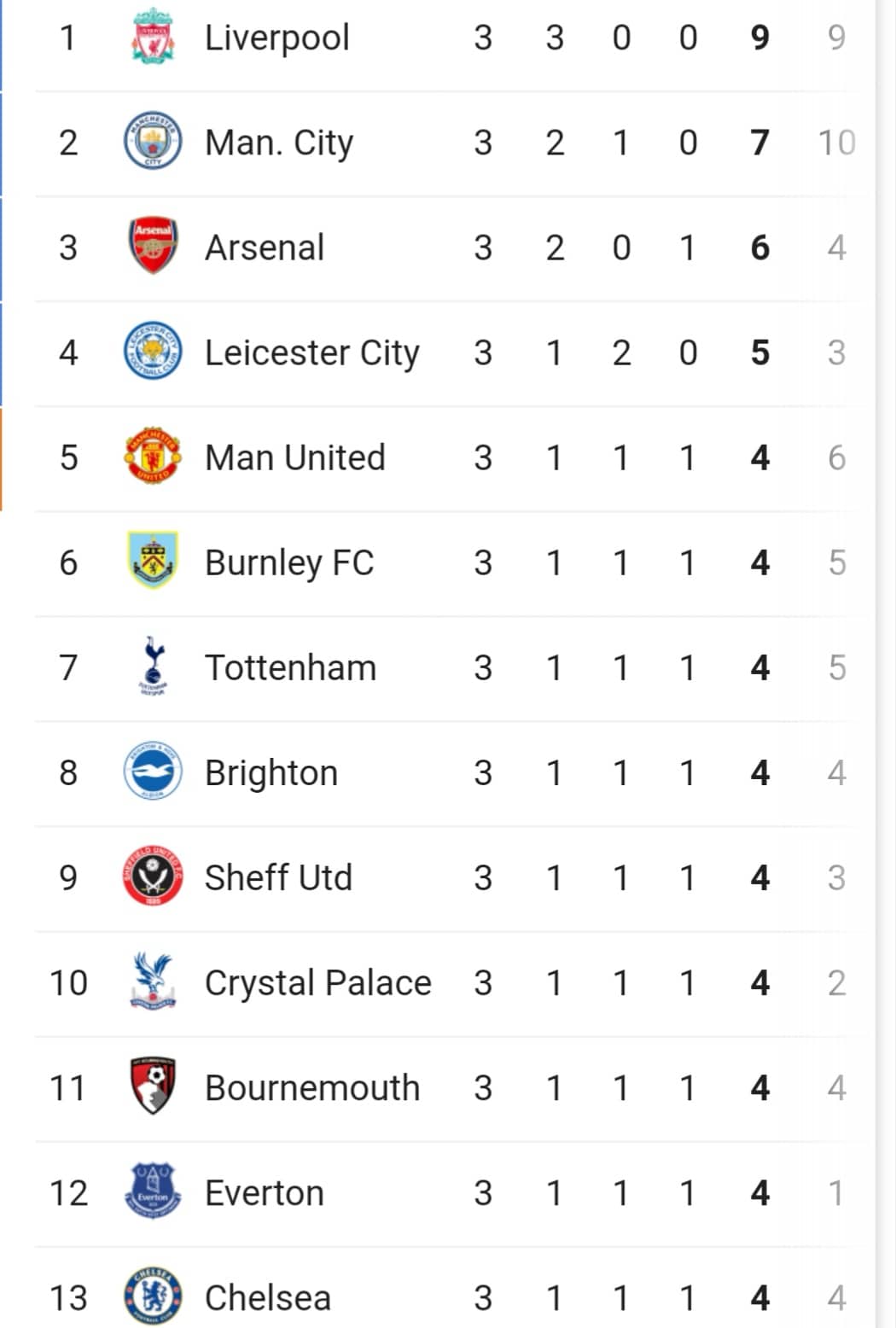Click Man. City's points value 7

[760, 143]
